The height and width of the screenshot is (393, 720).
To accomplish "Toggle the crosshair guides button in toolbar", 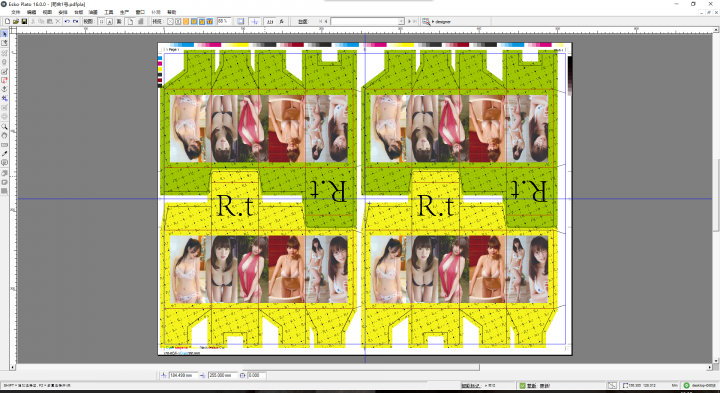I will [x=254, y=21].
